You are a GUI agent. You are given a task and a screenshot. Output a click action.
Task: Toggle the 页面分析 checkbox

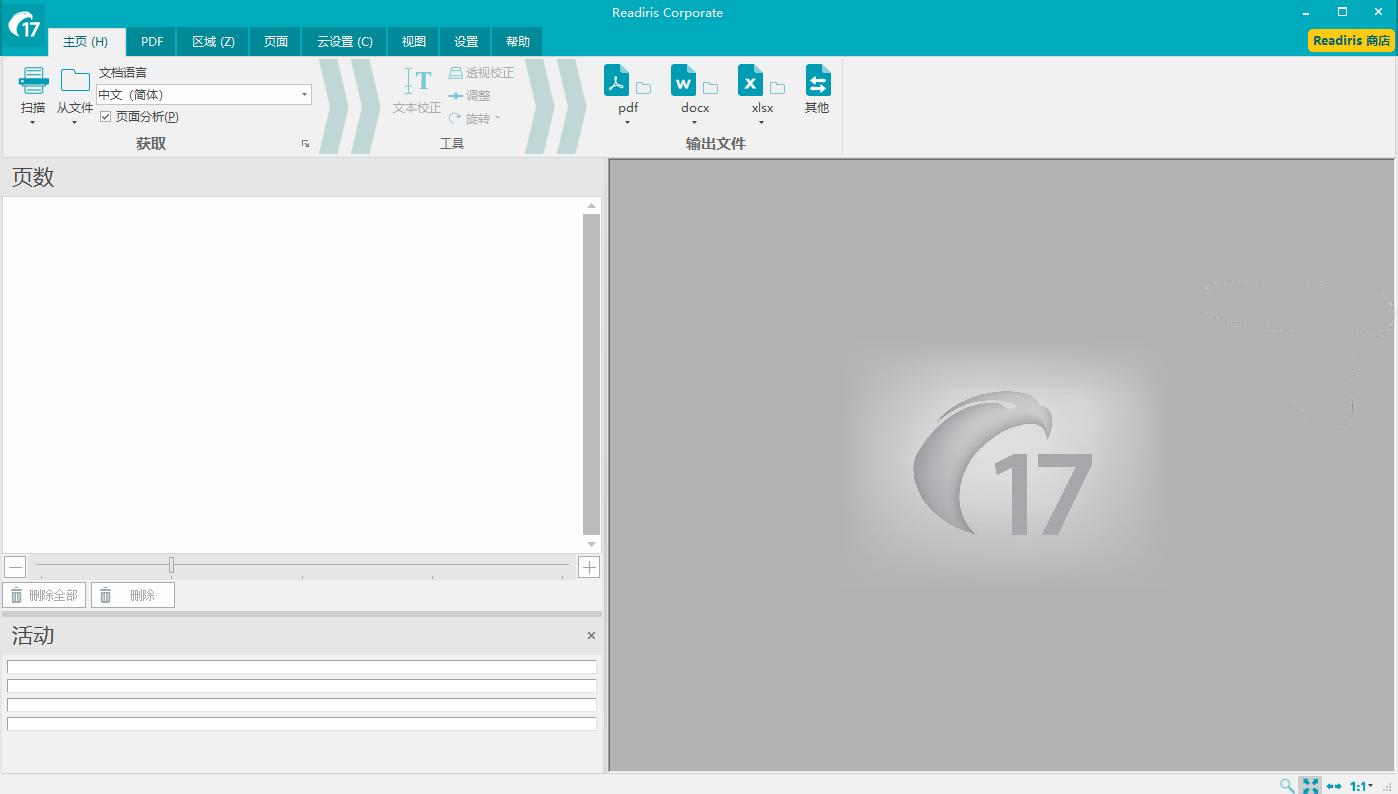(106, 117)
